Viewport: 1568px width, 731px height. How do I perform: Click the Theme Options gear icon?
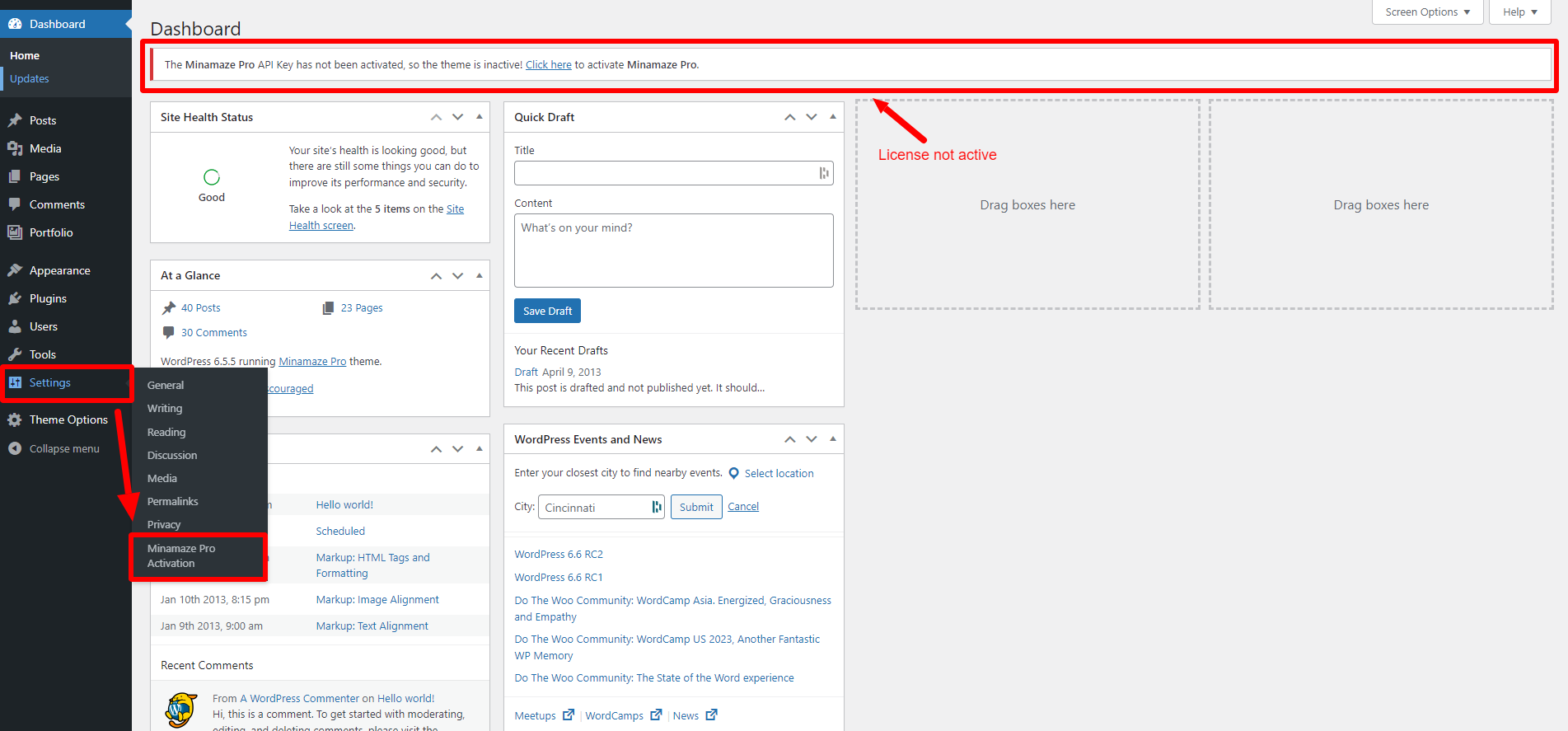pyautogui.click(x=15, y=419)
